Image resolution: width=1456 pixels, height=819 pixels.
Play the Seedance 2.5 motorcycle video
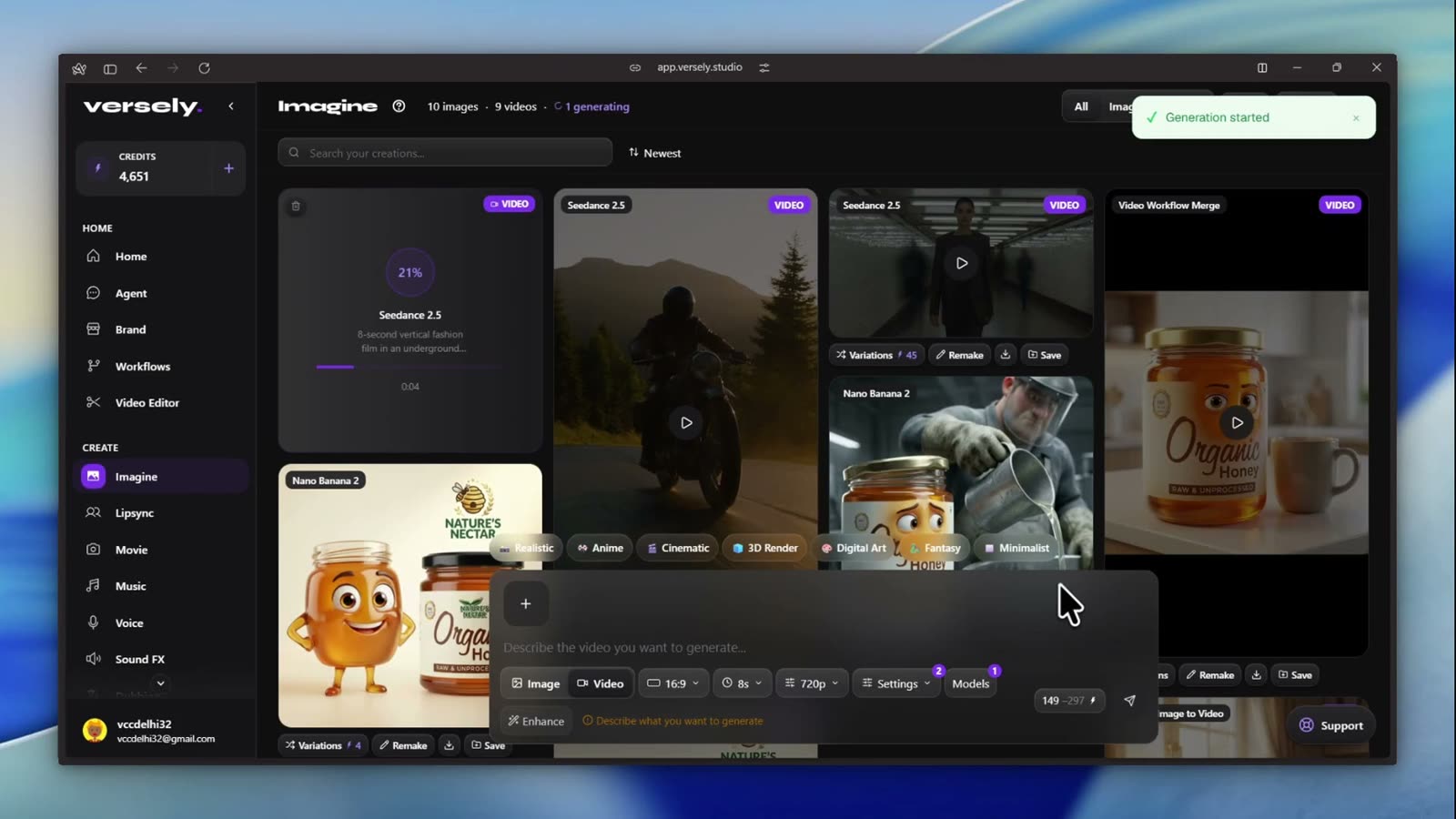[x=686, y=422]
